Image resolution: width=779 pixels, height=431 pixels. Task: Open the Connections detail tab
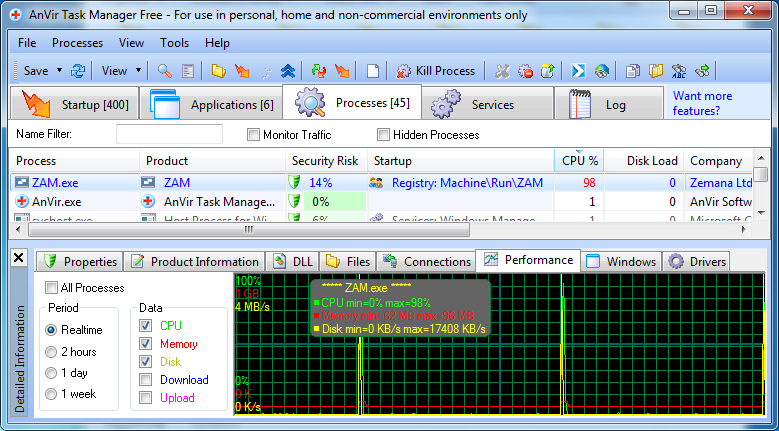(x=426, y=261)
